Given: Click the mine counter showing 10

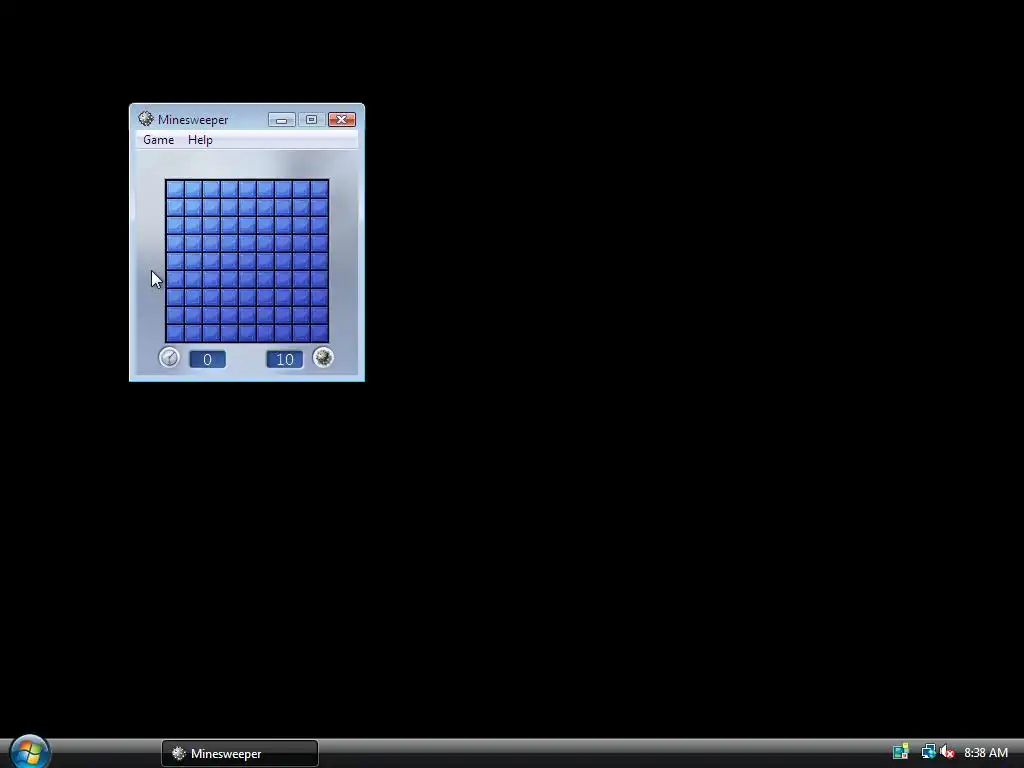Looking at the screenshot, I should (x=285, y=359).
